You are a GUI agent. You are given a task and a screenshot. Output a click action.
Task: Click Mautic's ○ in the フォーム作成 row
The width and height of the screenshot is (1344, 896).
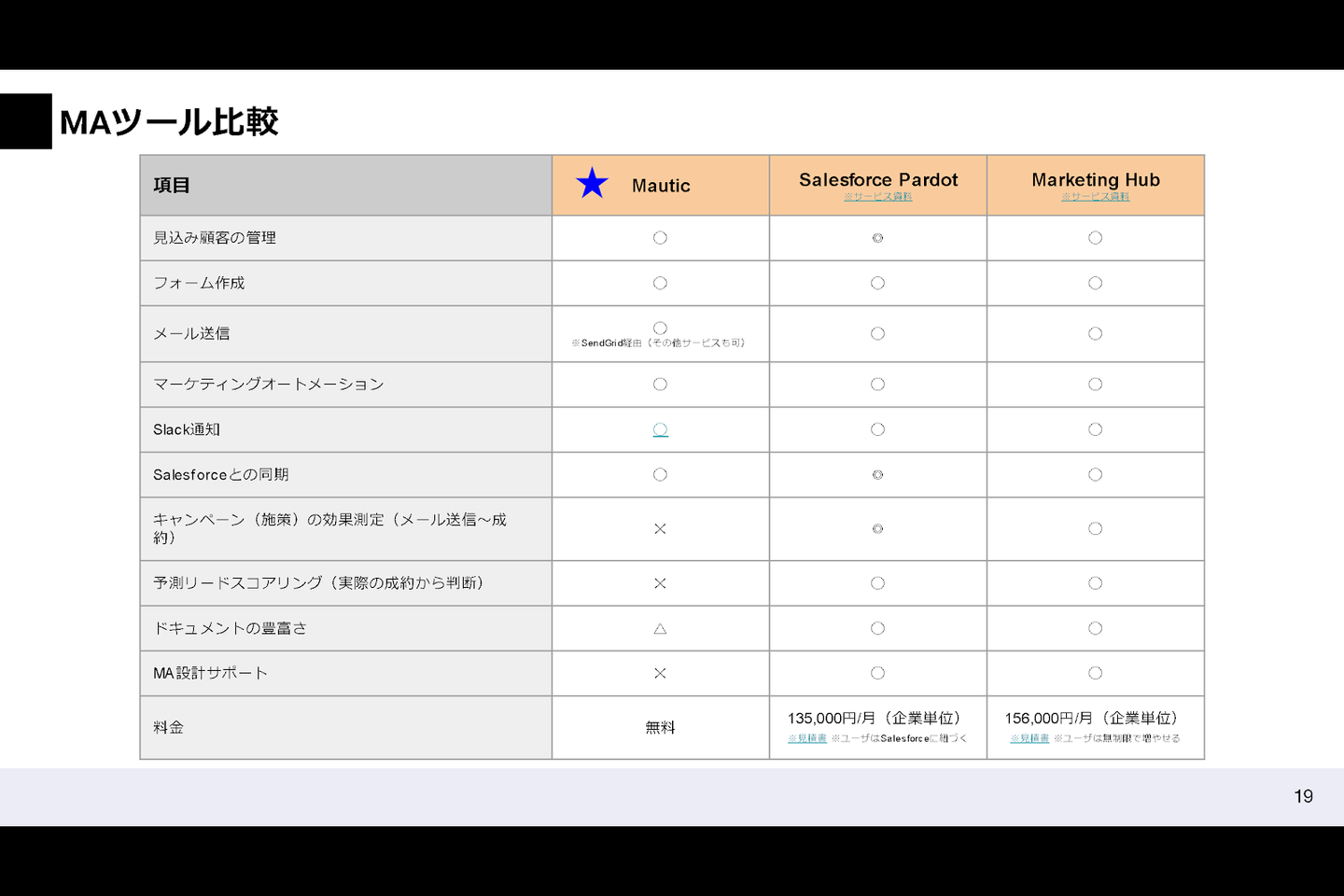click(x=660, y=283)
